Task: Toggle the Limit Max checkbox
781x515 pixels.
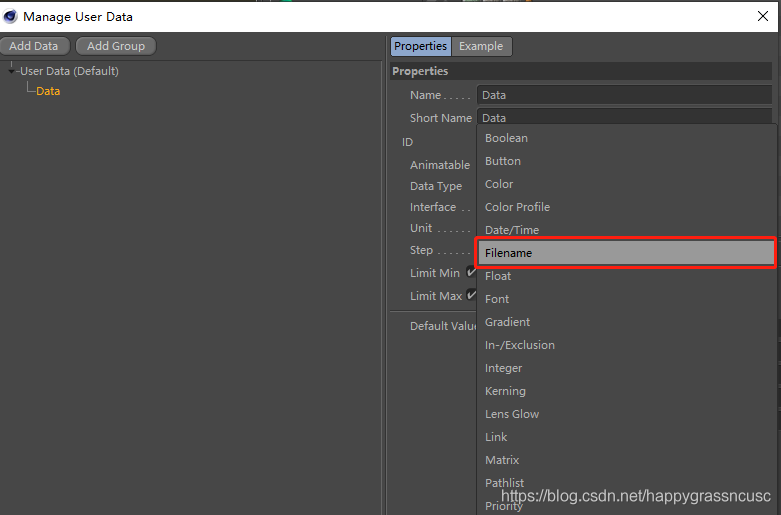Action: click(471, 296)
